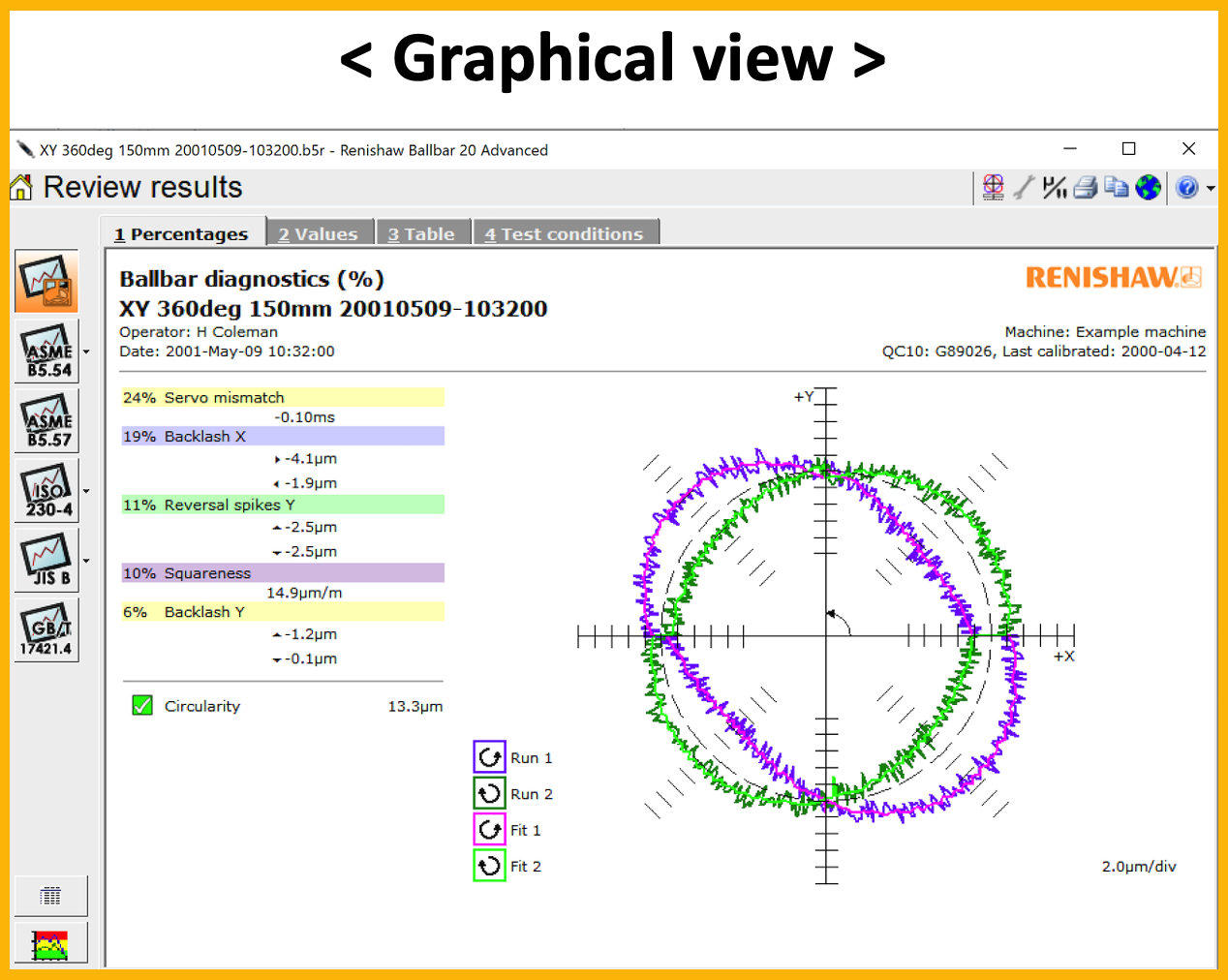The image size is (1228, 980).
Task: Open the Help dropdown arrow
Action: [1211, 189]
